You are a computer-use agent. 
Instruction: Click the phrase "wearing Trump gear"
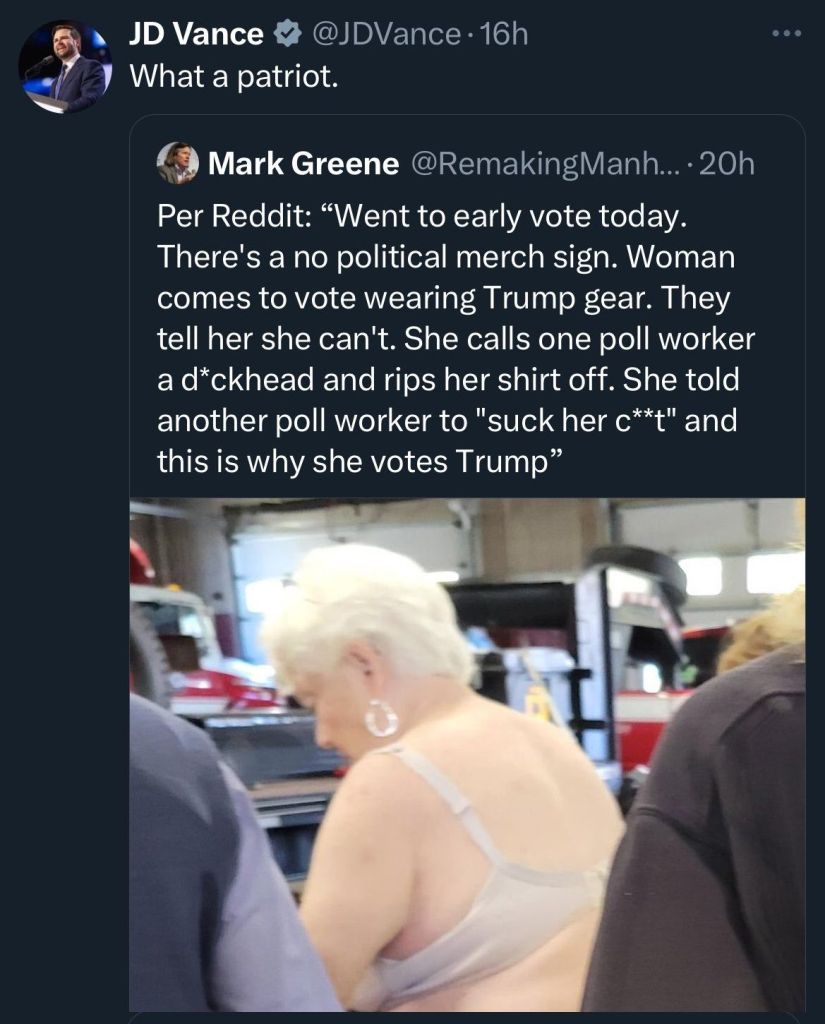tap(517, 298)
